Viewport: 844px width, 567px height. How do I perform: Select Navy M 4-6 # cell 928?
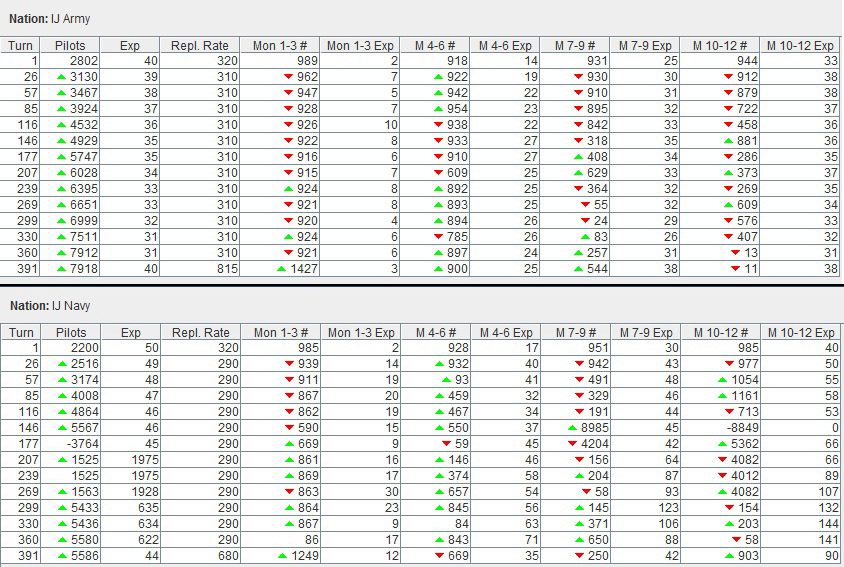click(436, 348)
